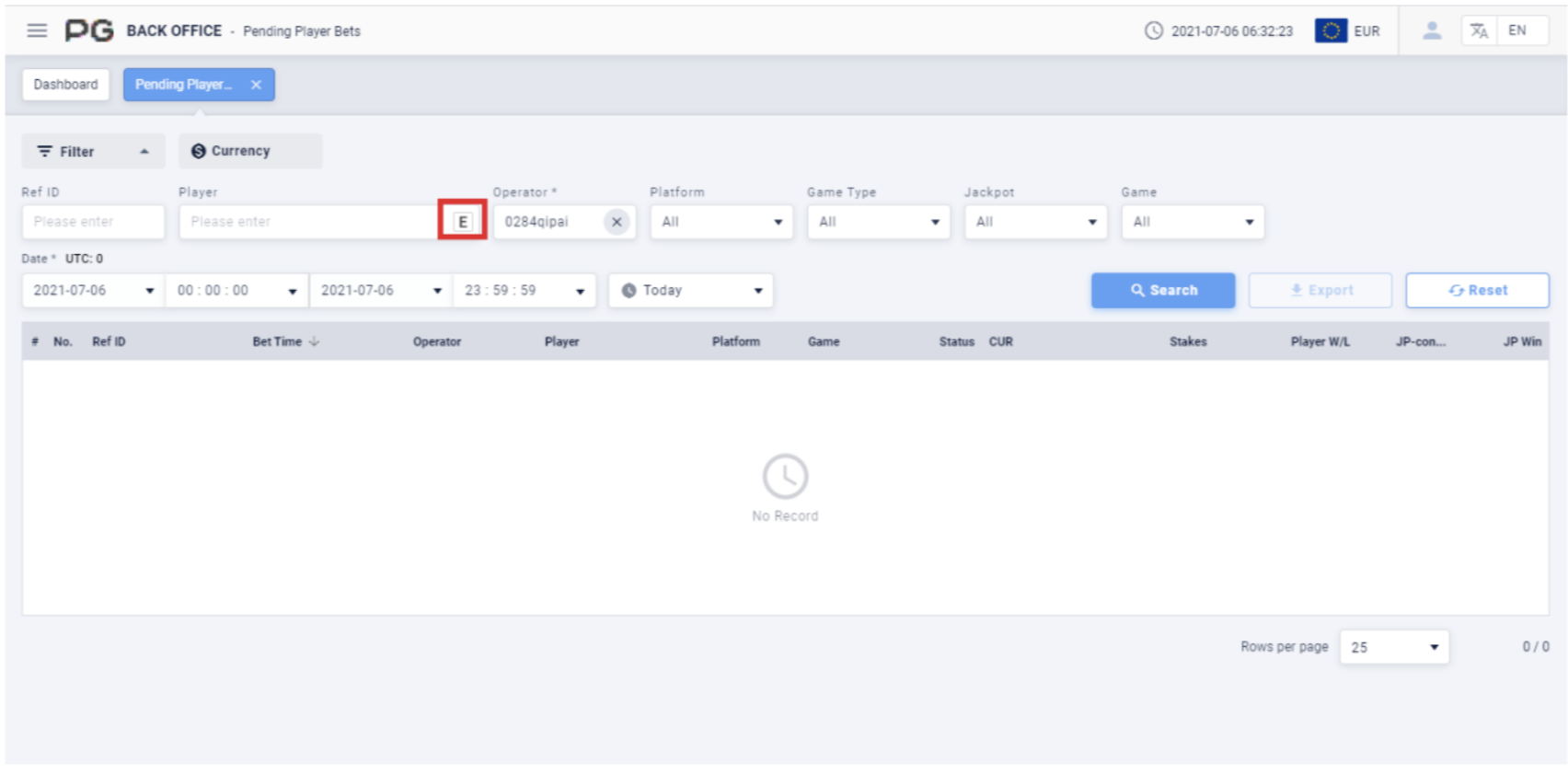Open the hamburger menu icon
1568x775 pixels.
tap(37, 30)
